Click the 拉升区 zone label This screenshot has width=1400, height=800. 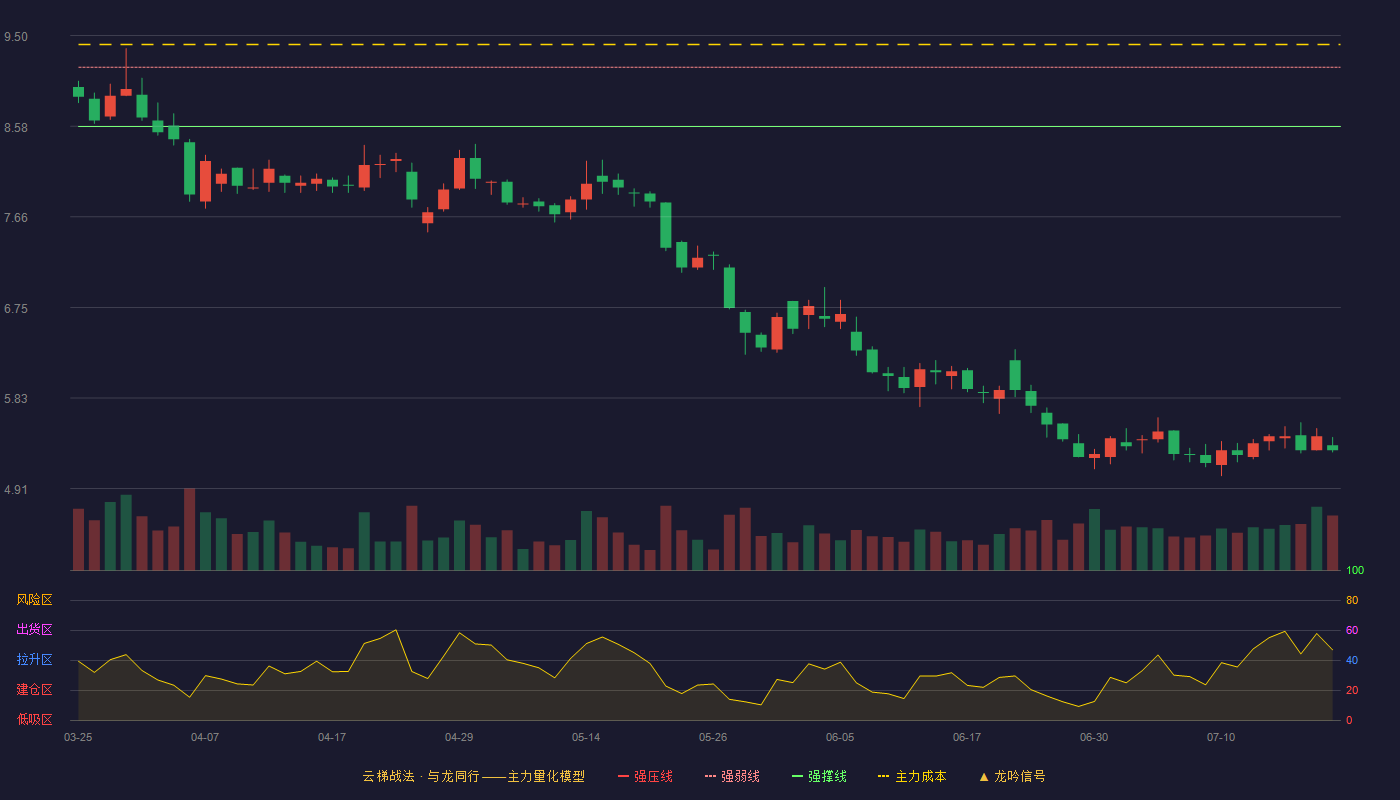pos(34,660)
